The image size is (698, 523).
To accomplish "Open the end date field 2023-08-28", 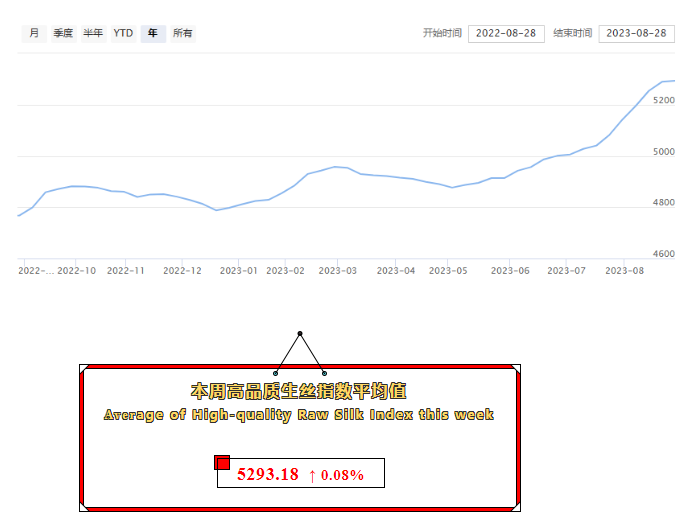I will (x=636, y=33).
